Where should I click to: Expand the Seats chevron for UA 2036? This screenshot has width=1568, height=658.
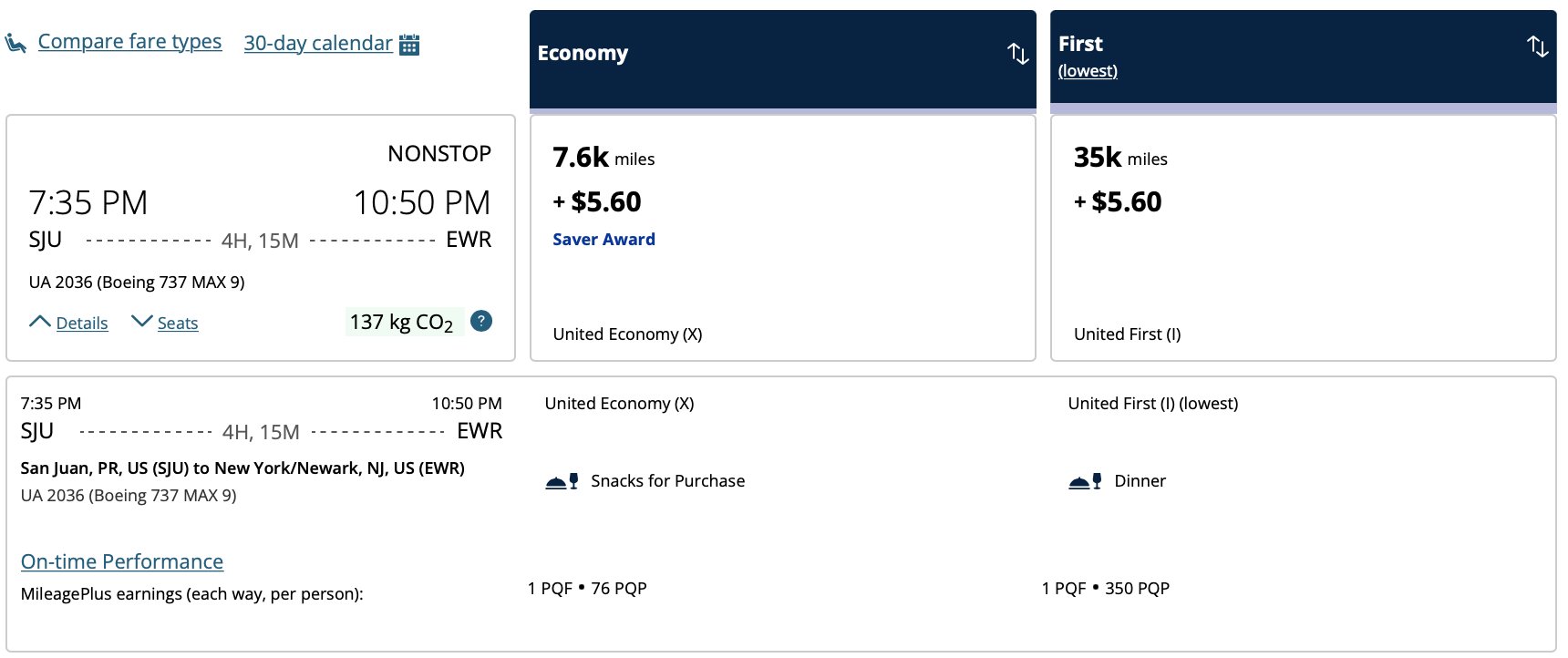point(141,322)
